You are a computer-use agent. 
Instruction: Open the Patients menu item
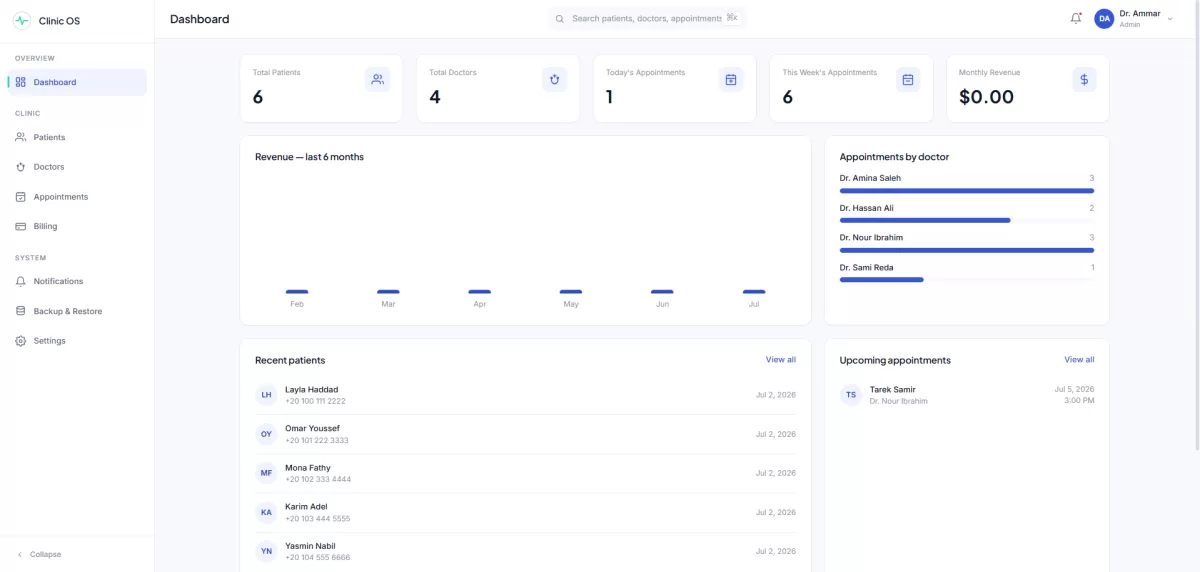point(77,137)
